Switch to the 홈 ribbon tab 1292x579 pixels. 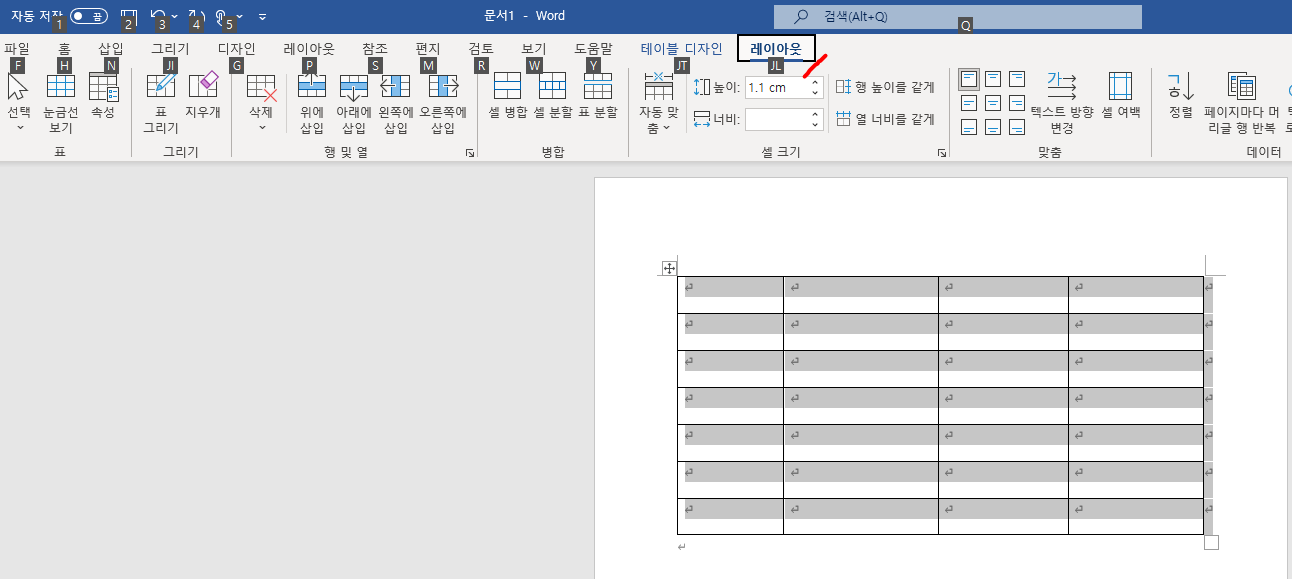(x=64, y=47)
